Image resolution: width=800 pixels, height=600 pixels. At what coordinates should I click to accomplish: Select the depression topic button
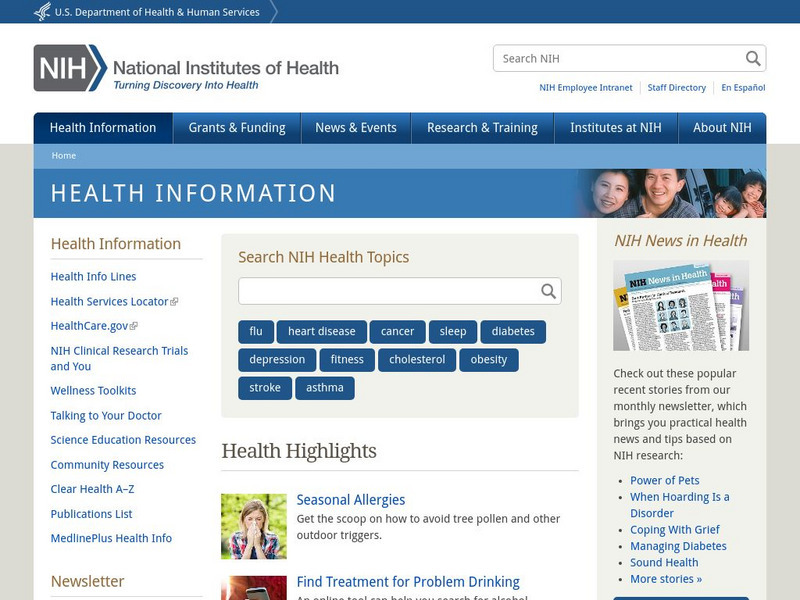[277, 360]
